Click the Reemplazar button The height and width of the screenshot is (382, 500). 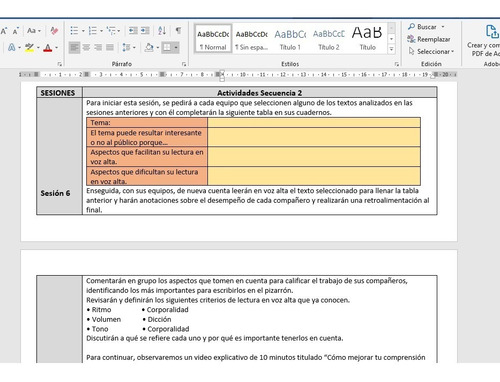pos(429,39)
